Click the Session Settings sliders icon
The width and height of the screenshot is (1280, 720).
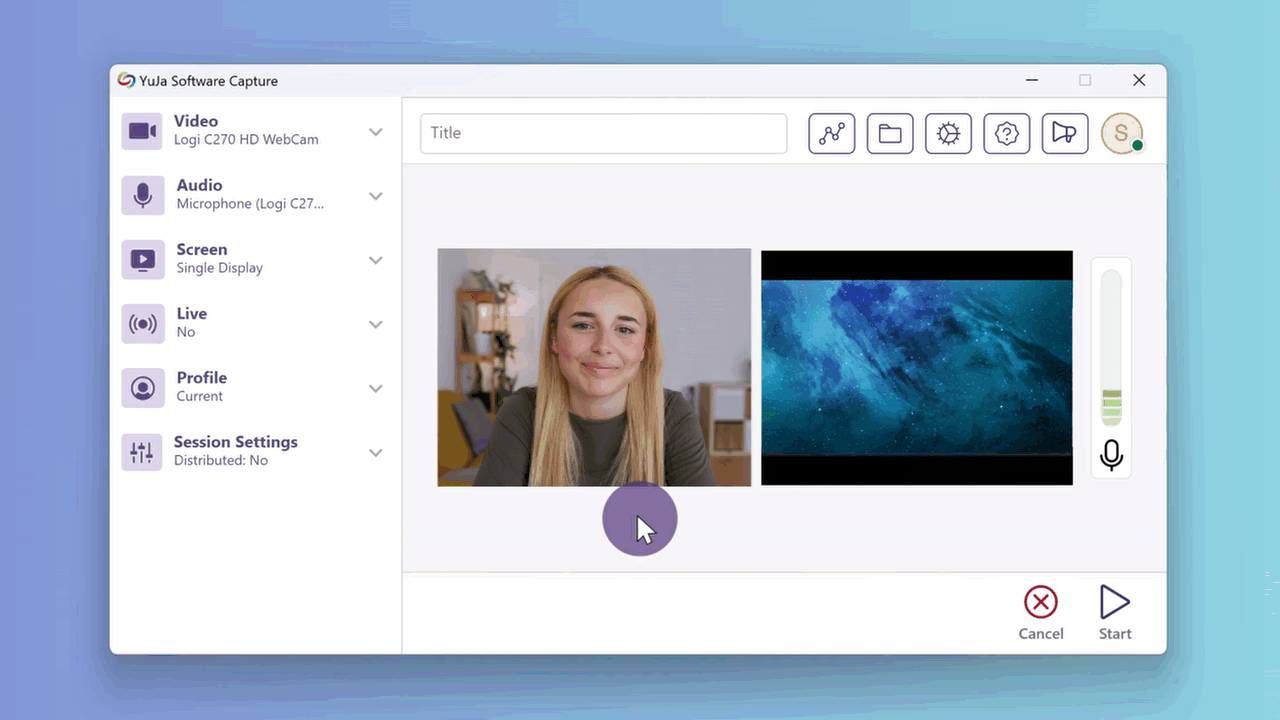click(x=142, y=452)
